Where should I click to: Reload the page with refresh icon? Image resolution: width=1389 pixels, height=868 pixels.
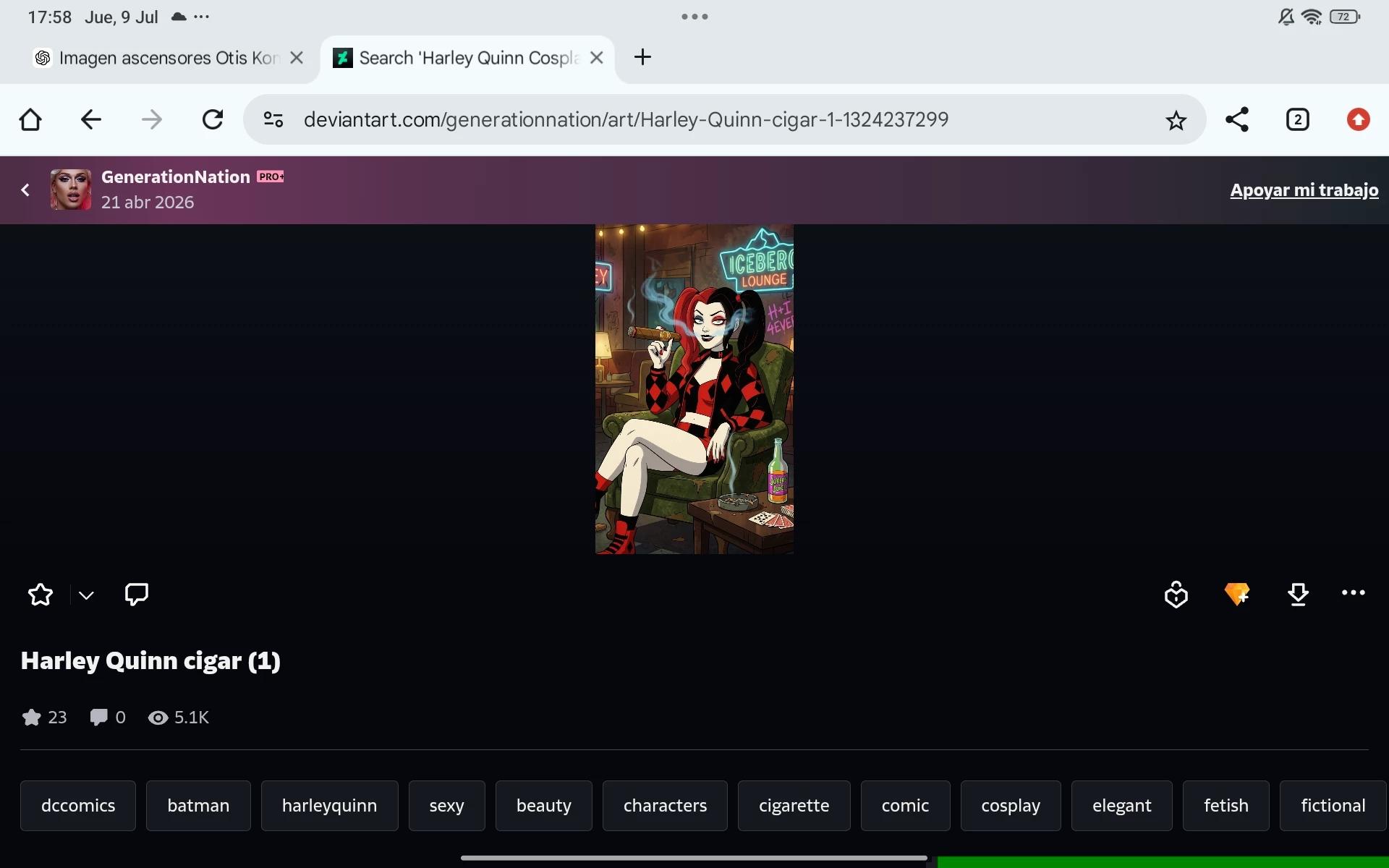[x=212, y=119]
